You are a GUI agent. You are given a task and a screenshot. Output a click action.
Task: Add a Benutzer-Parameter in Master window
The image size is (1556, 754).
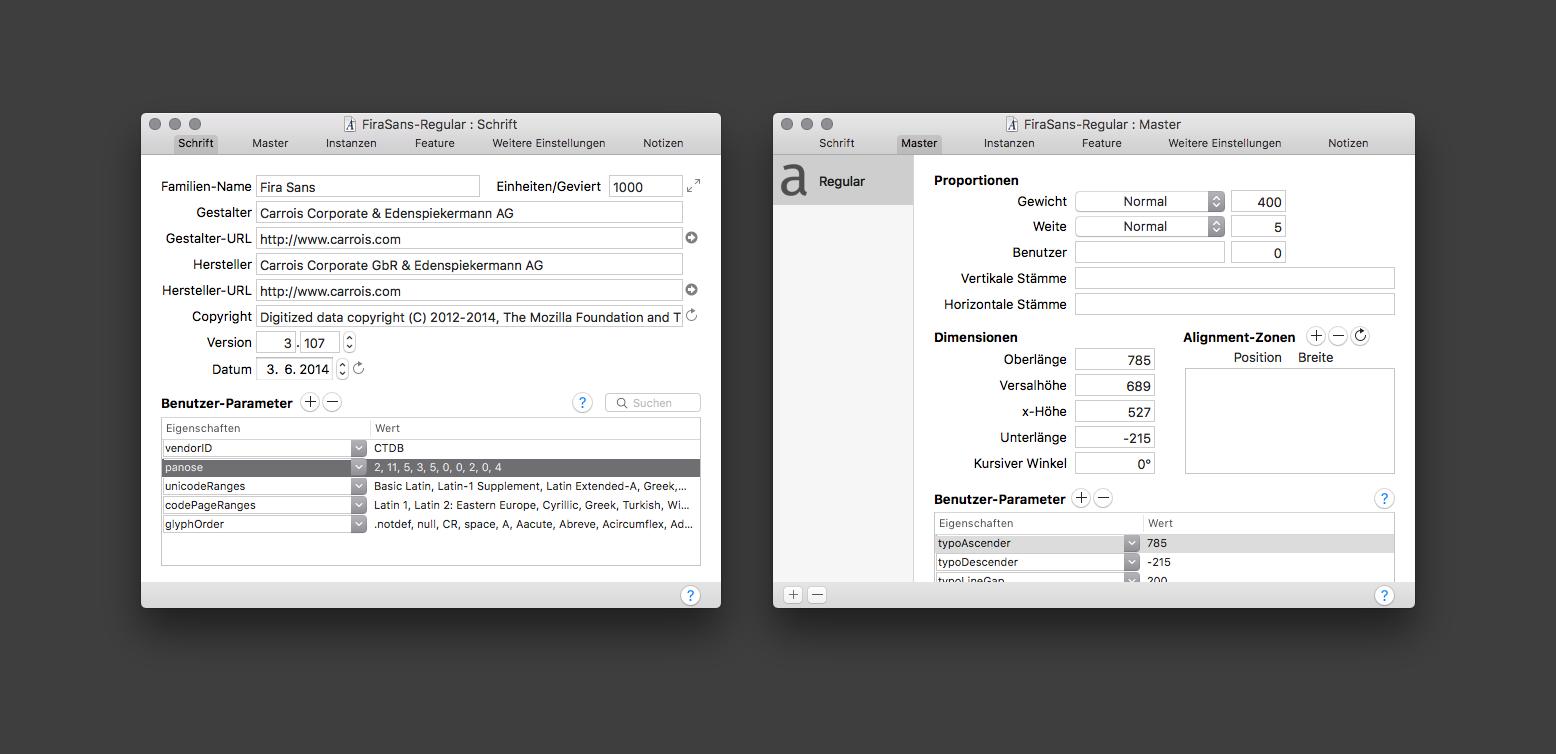[1081, 498]
